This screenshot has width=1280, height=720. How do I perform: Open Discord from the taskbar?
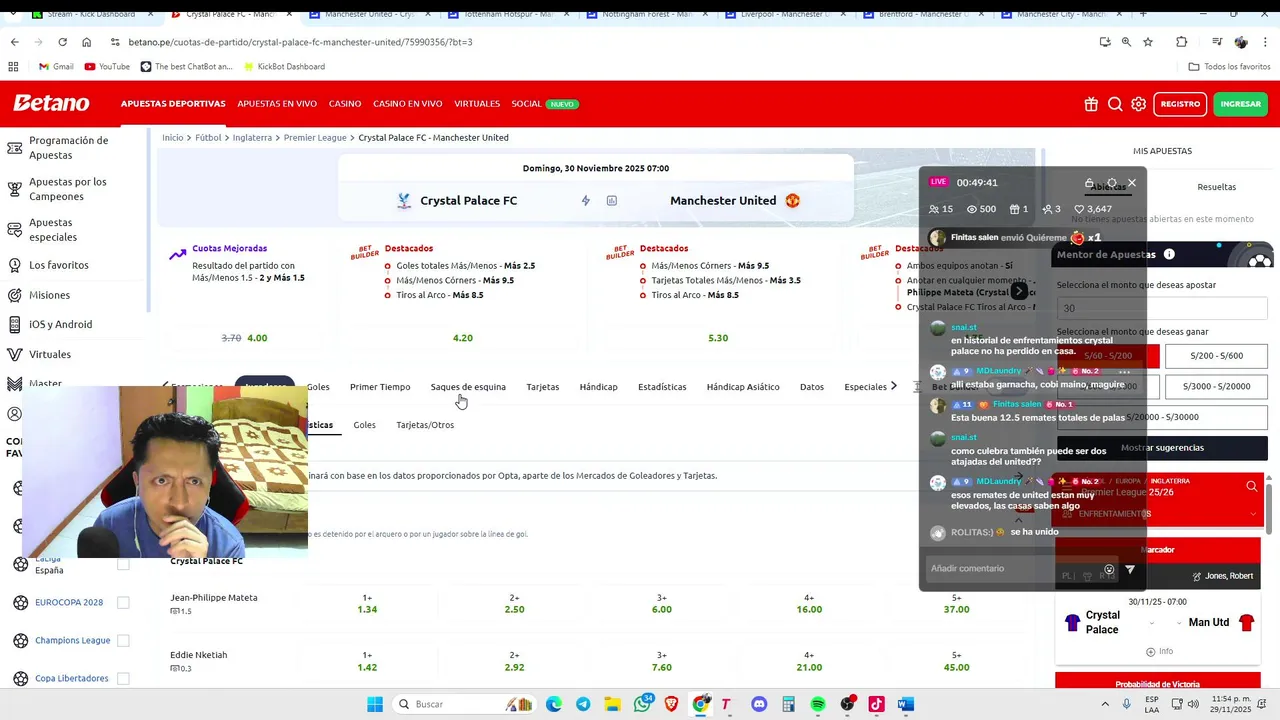click(x=759, y=704)
